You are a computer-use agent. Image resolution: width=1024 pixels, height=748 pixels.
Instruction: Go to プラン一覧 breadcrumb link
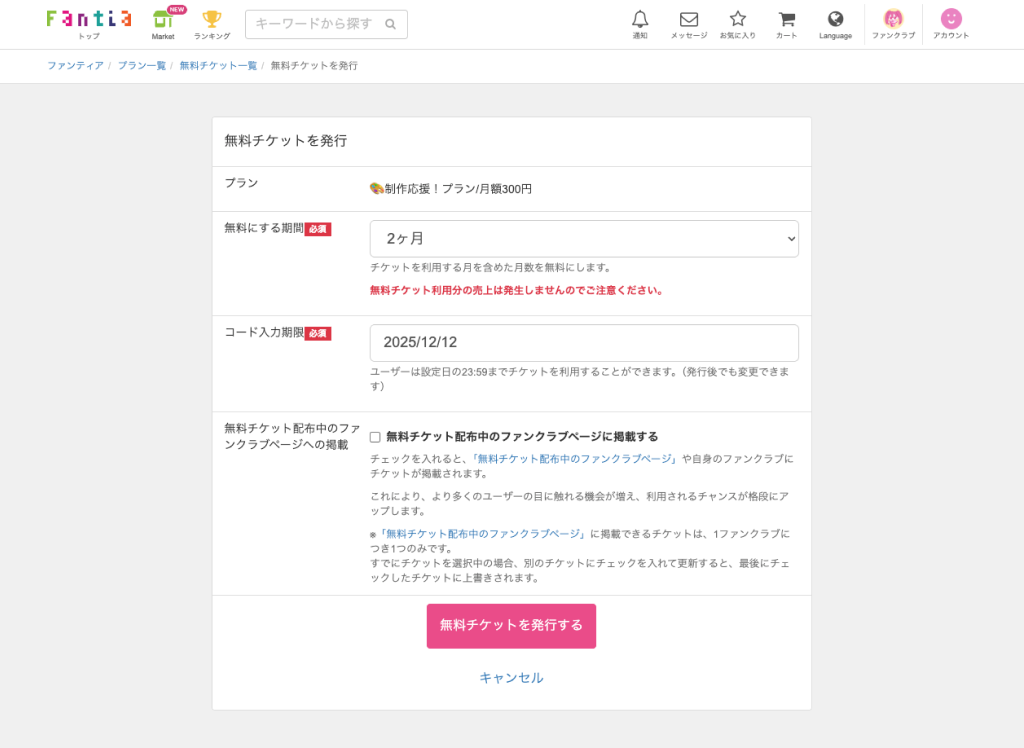(x=141, y=66)
